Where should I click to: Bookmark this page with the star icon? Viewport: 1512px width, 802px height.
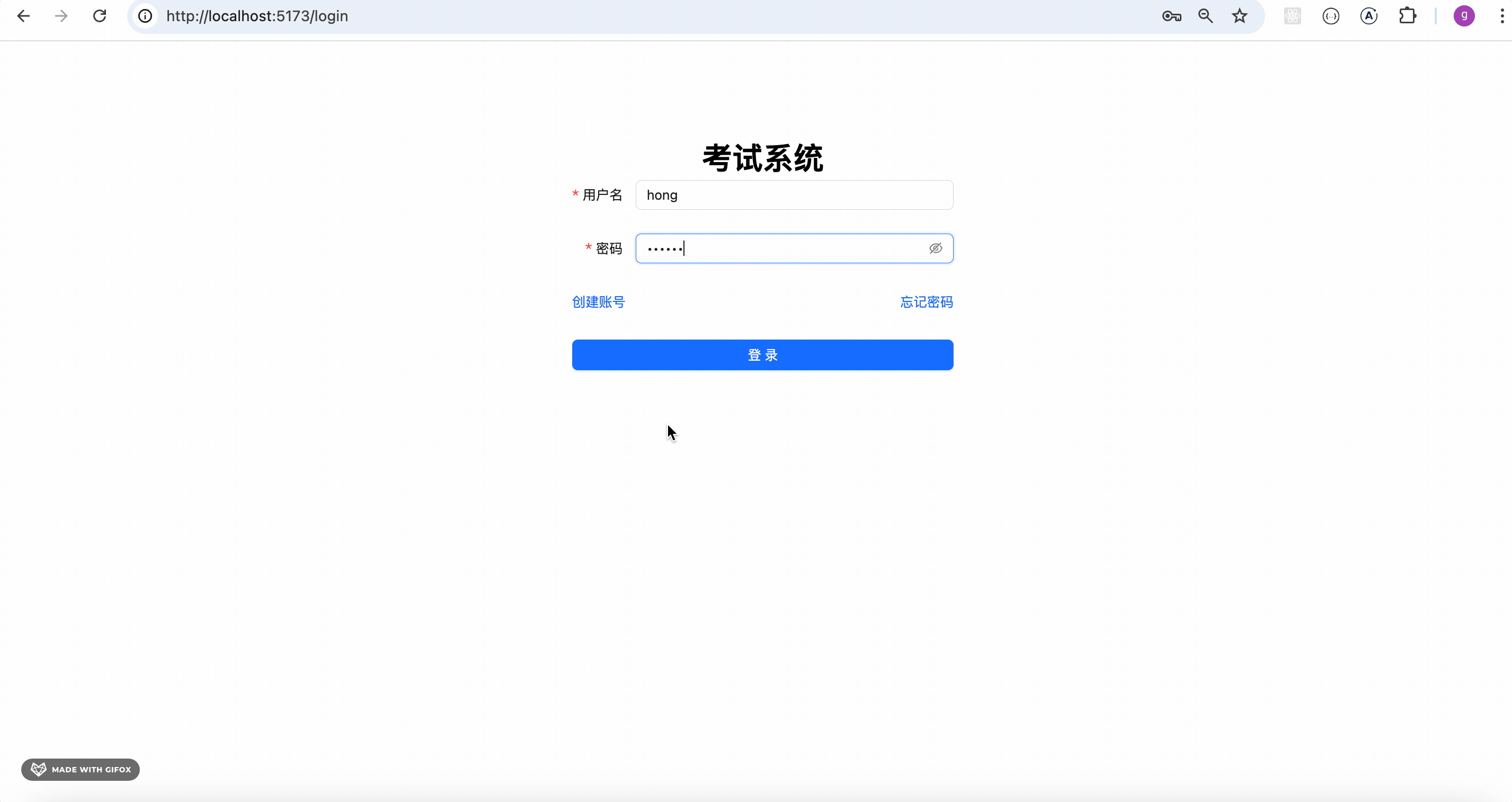1239,16
